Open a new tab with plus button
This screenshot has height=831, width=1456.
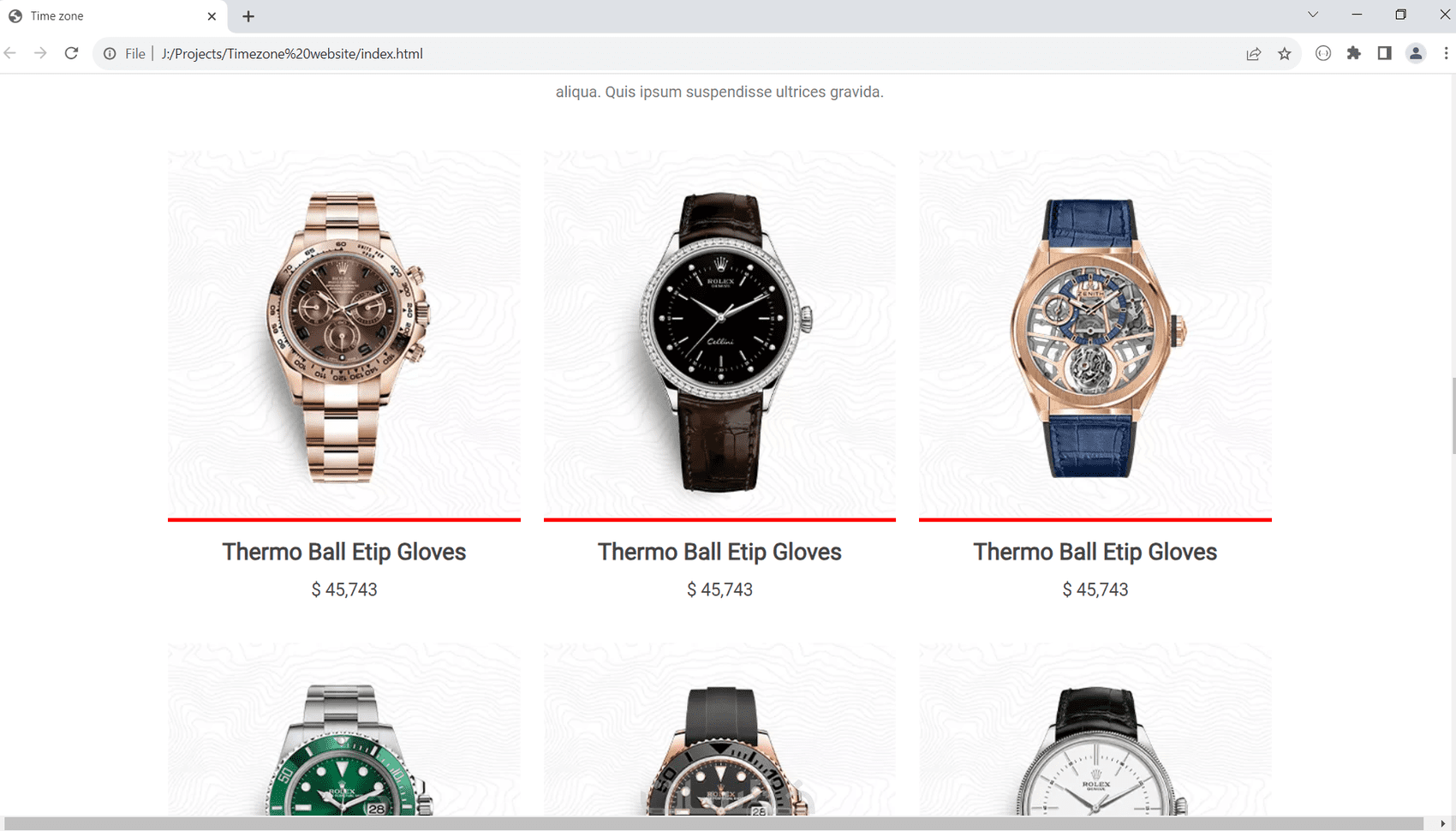(x=248, y=16)
